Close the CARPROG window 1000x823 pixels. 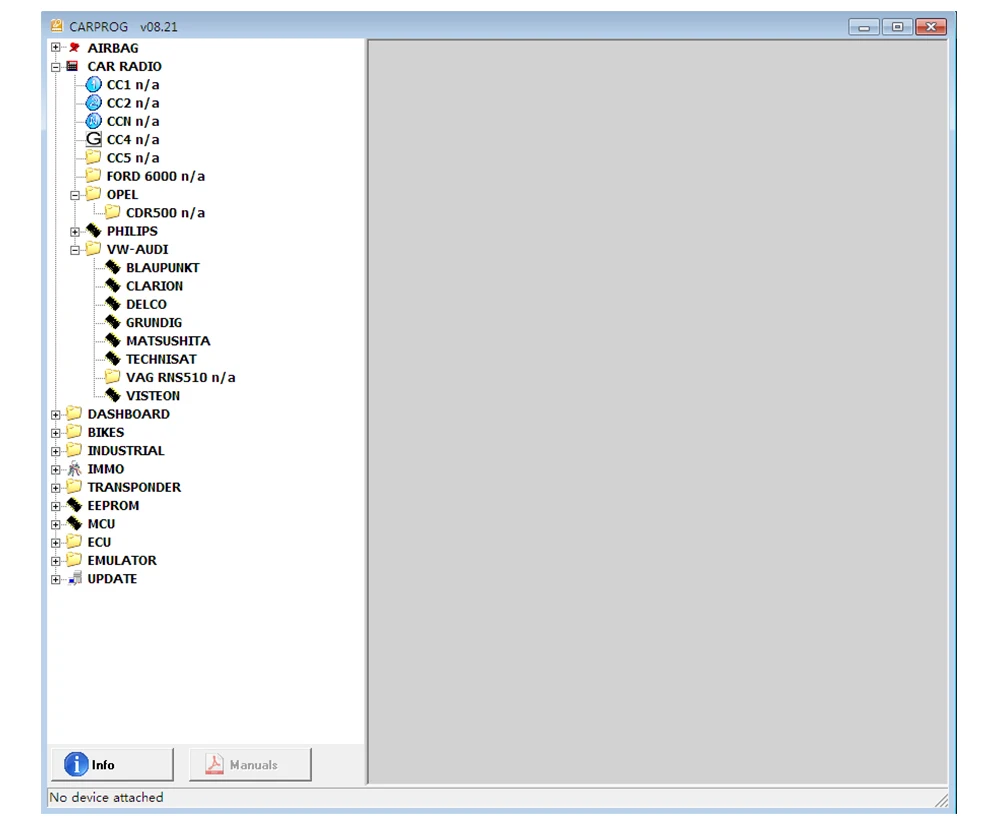click(x=930, y=27)
